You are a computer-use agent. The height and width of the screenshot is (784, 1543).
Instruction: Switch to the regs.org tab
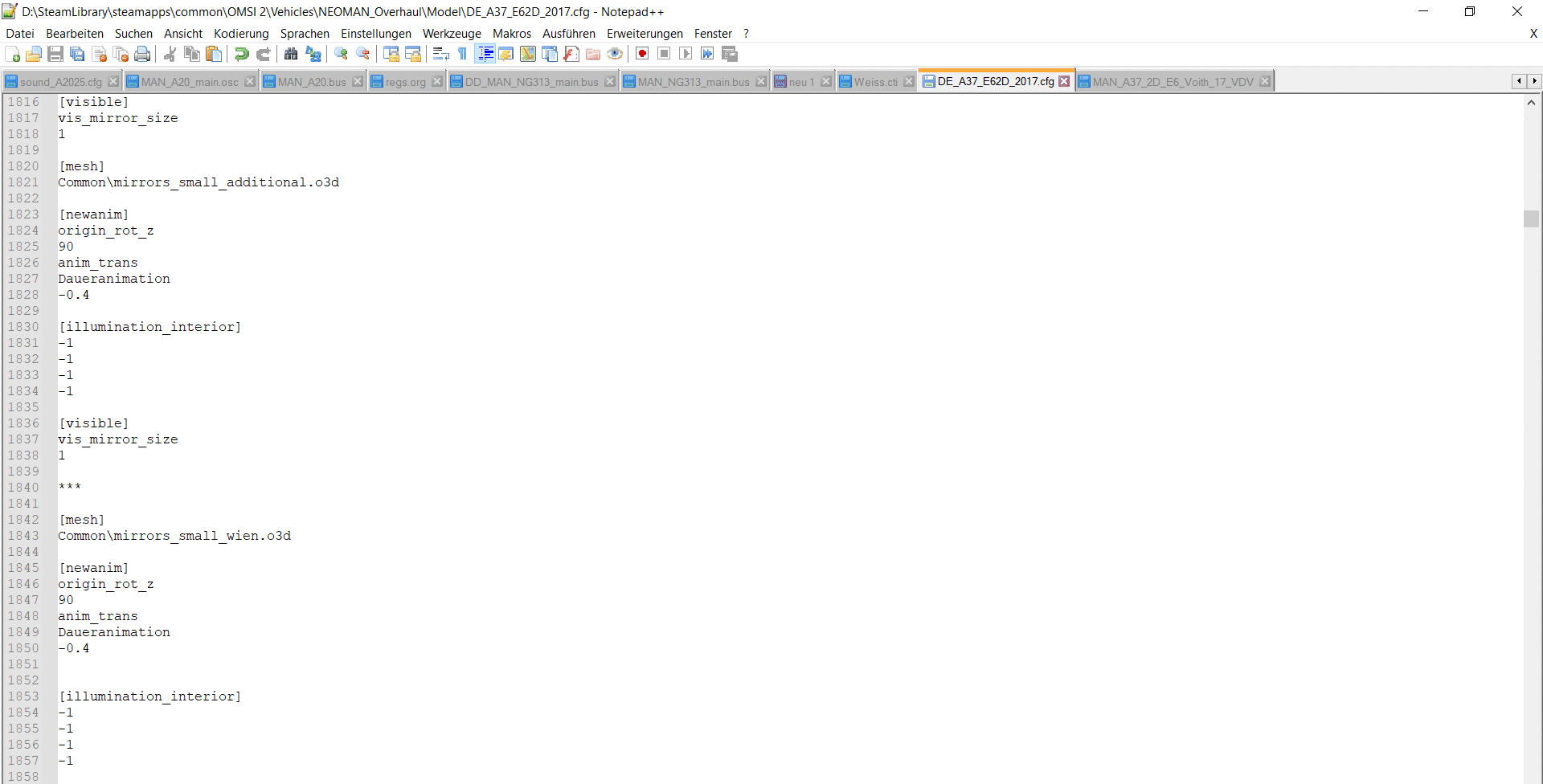(405, 82)
